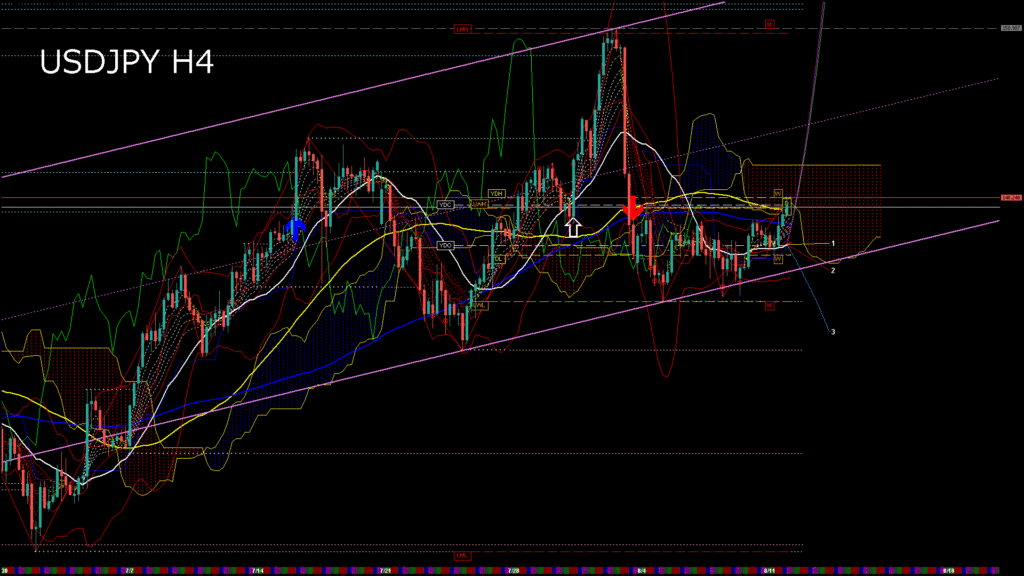The image size is (1024, 576).
Task: Select scenario label 1
Action: click(833, 243)
